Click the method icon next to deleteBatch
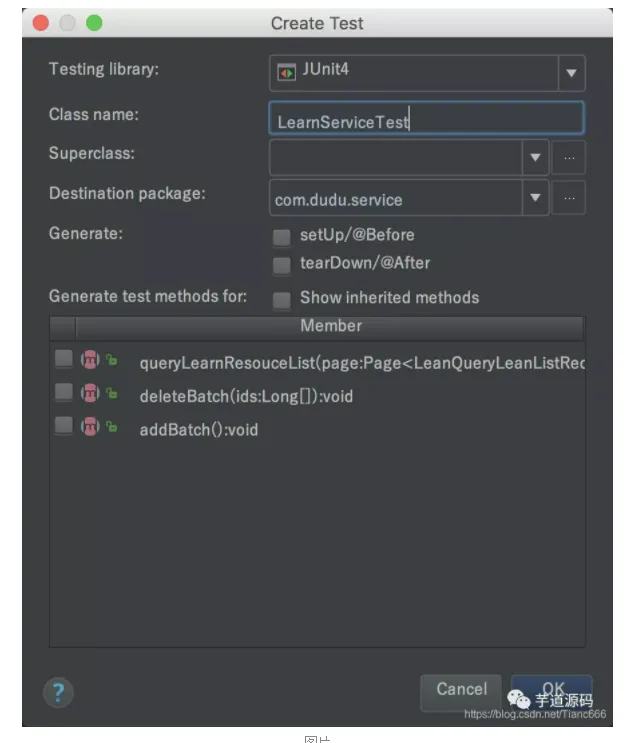This screenshot has height=743, width=632. click(90, 393)
